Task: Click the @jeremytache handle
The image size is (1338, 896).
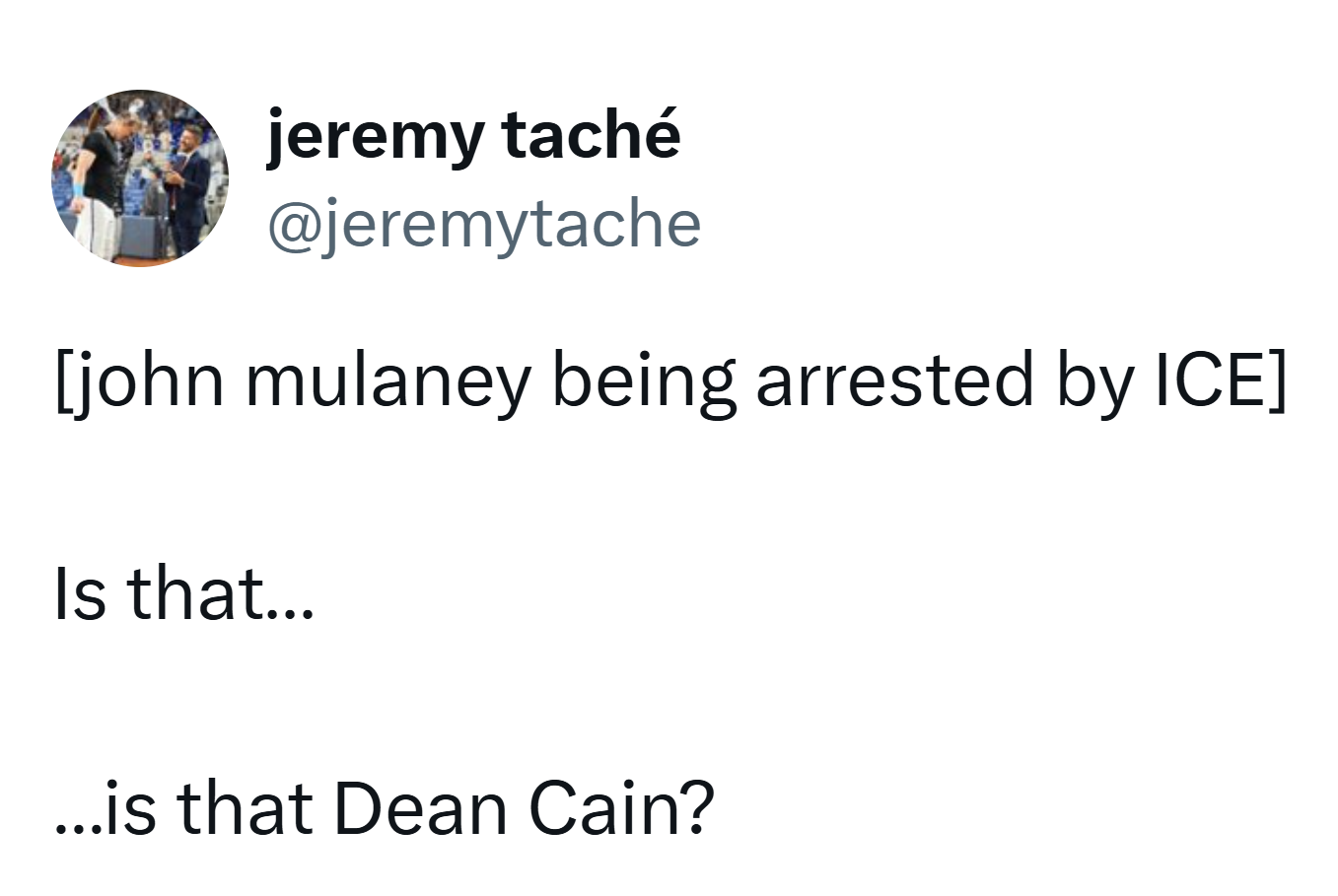Action: click(484, 225)
